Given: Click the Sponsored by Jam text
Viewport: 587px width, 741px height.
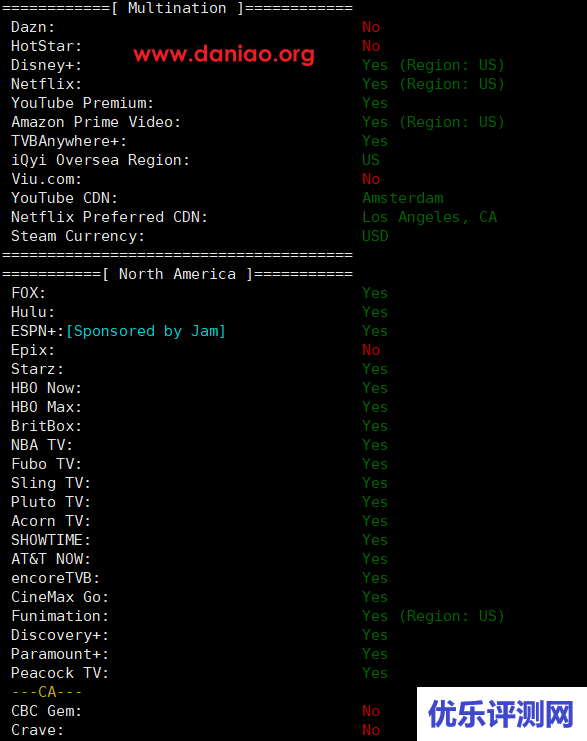Looking at the screenshot, I should point(146,331).
